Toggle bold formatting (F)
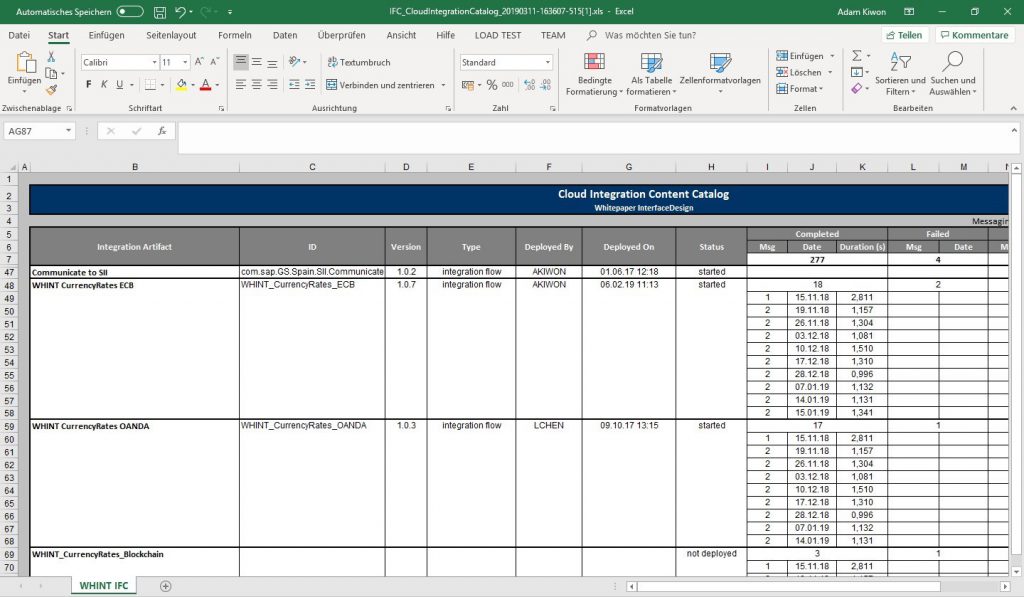This screenshot has height=597, width=1024. [89, 85]
